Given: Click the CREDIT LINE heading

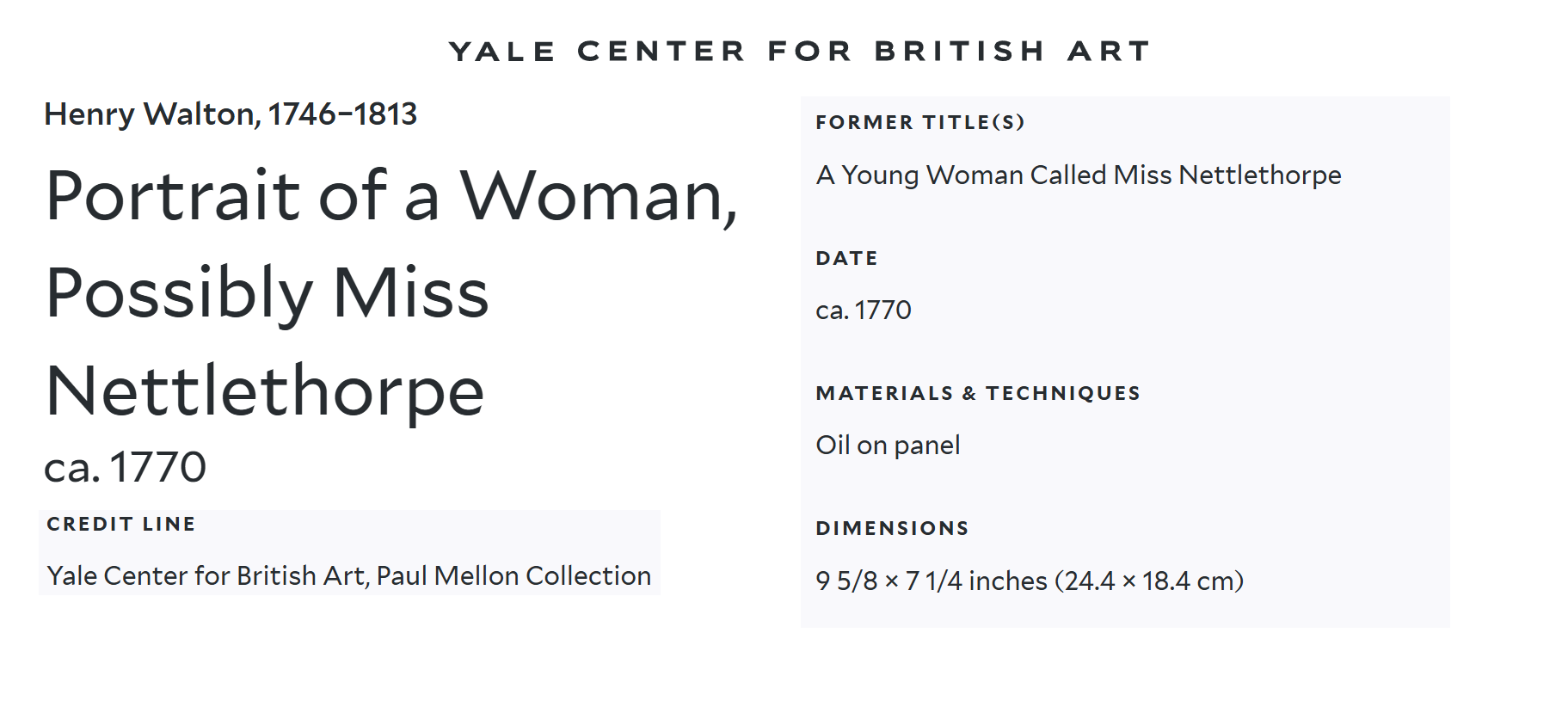Looking at the screenshot, I should coord(121,524).
